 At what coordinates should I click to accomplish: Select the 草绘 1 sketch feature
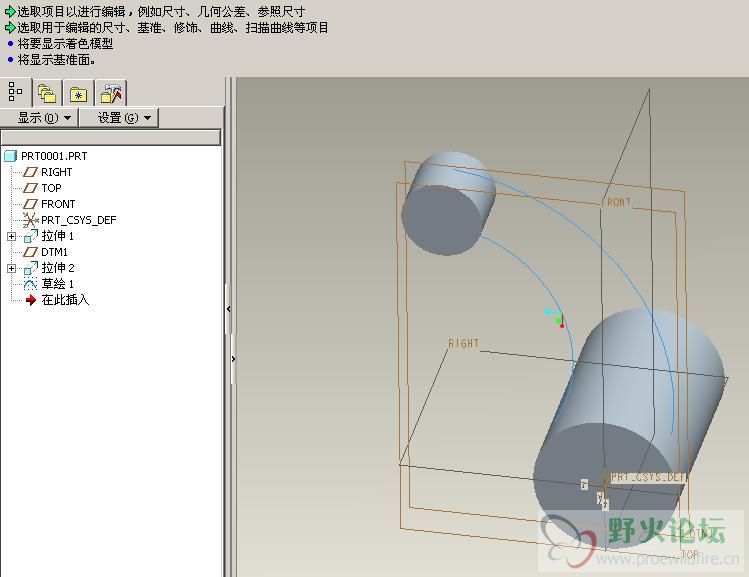[57, 284]
